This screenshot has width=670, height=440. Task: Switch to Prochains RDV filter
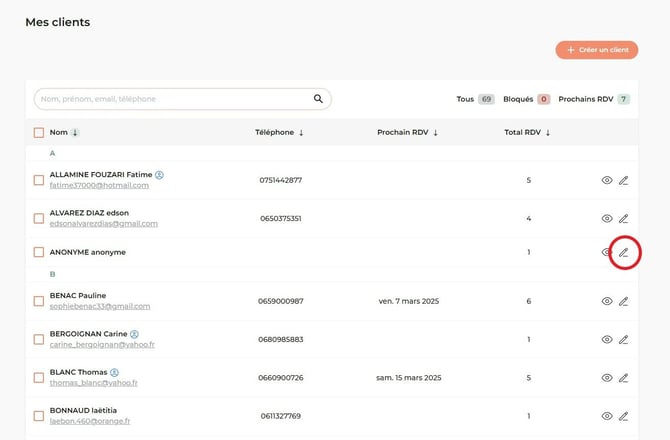(x=593, y=99)
